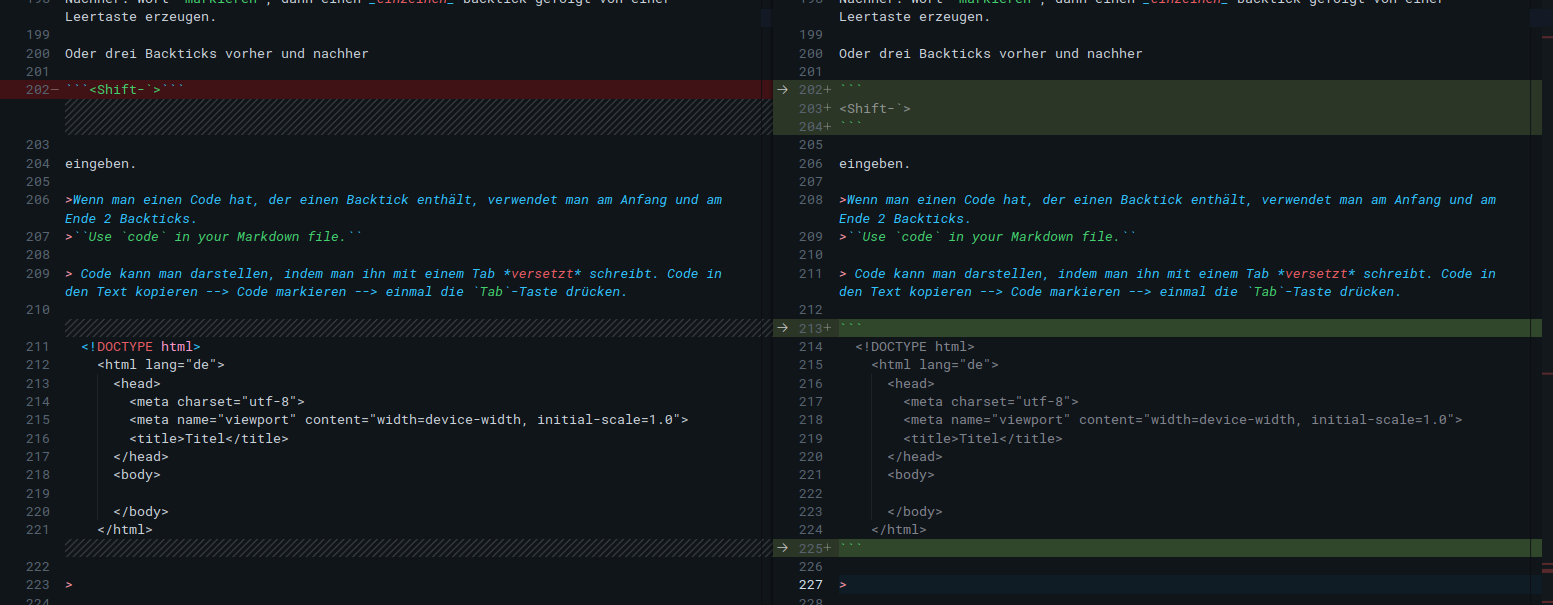
Task: Click '<body>' on line 218 in original pane
Action: tap(137, 475)
